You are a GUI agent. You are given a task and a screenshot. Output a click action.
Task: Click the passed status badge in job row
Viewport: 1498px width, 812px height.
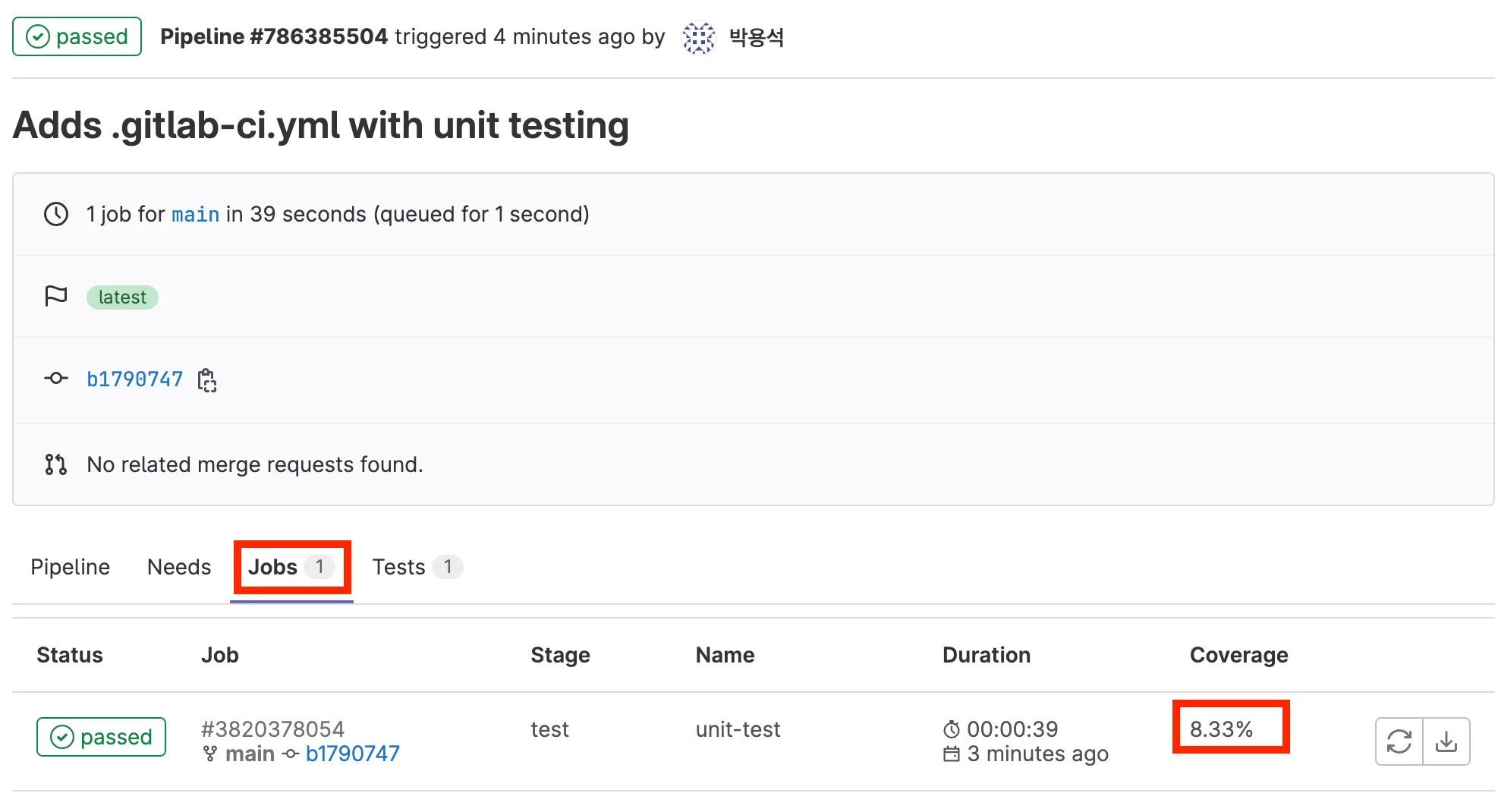point(101,737)
